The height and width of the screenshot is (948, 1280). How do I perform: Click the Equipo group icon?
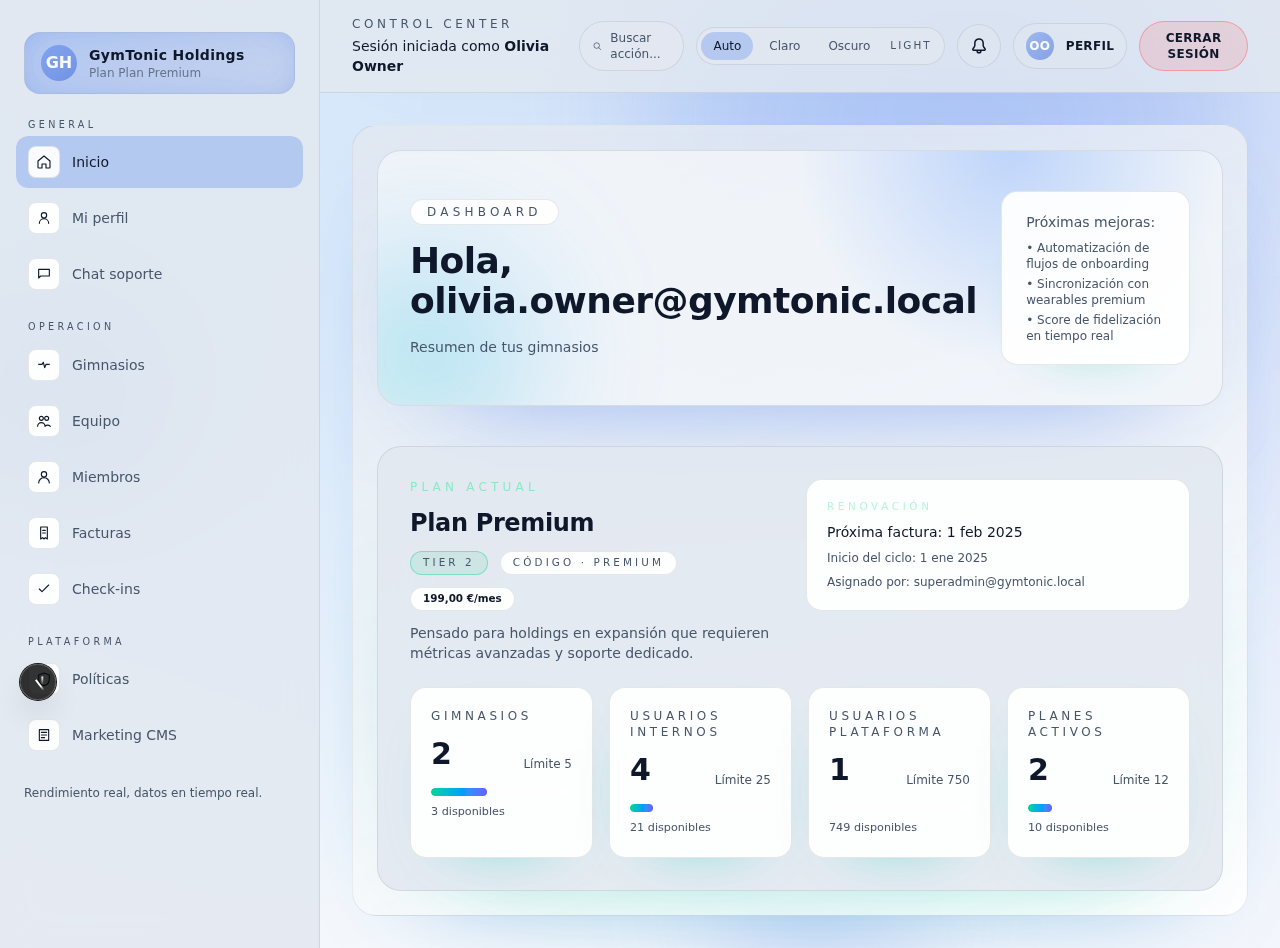[x=44, y=421]
